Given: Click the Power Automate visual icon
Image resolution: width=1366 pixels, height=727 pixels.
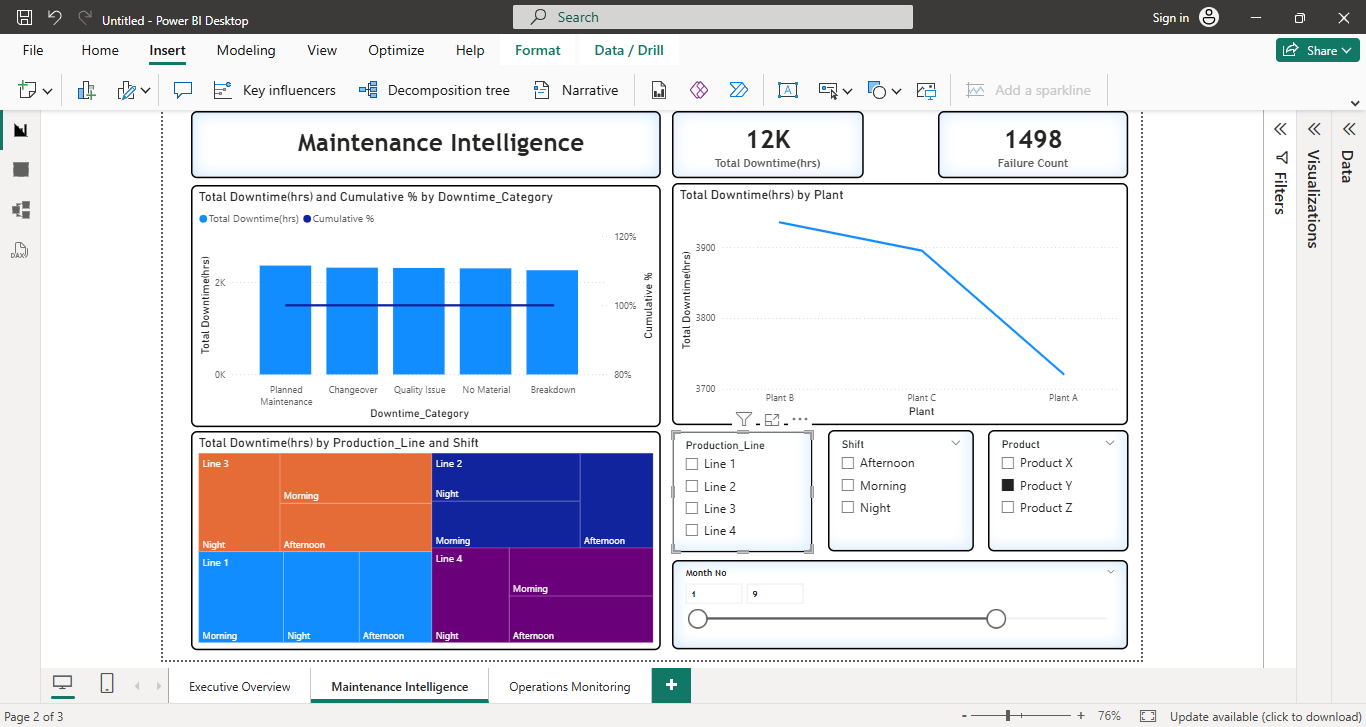Looking at the screenshot, I should (x=739, y=90).
